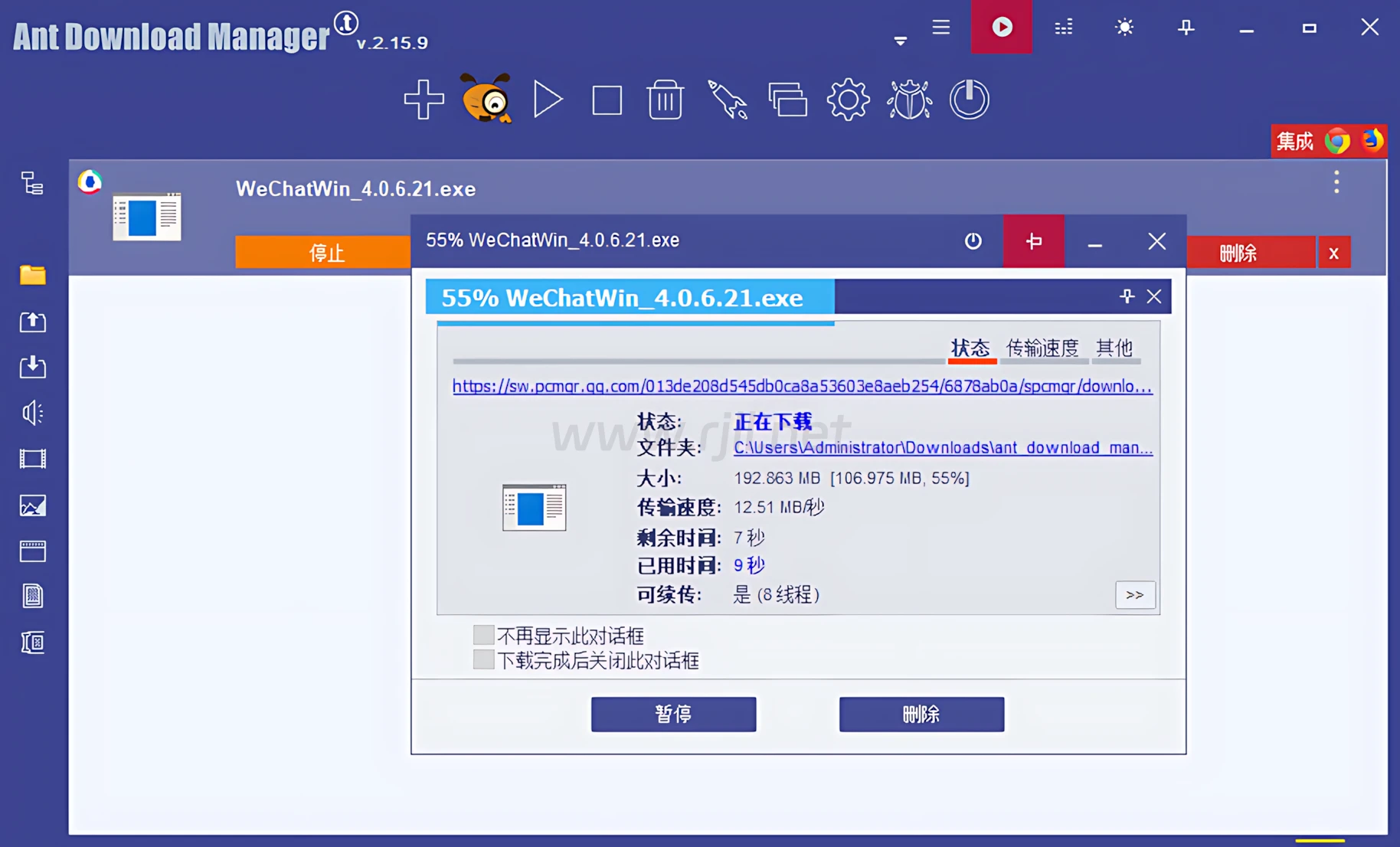Click the rocket icon in toolbar
1400x847 pixels.
(727, 100)
